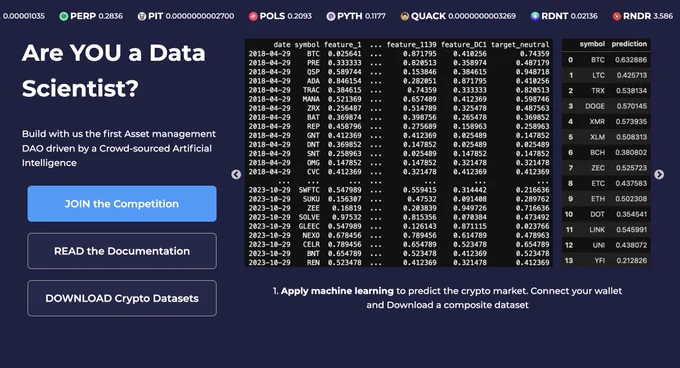Click RNDR 3.586 ticker text
Image resolution: width=680 pixels, height=368 pixels.
pyautogui.click(x=648, y=16)
